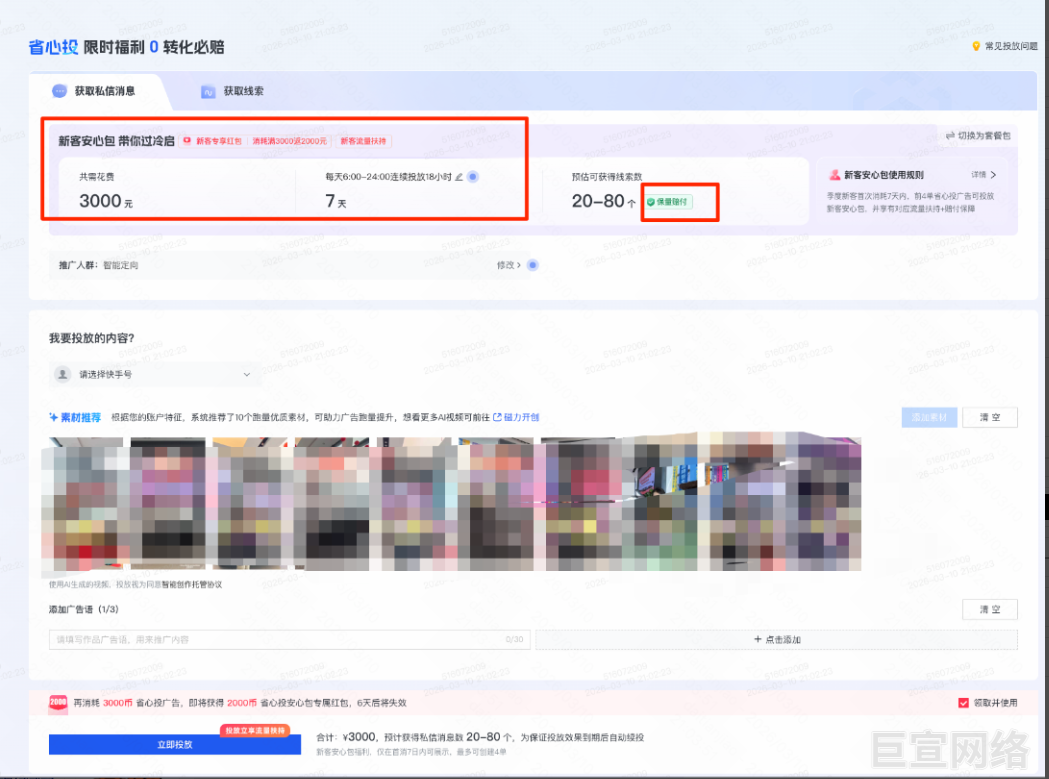This screenshot has height=779, width=1049.
Task: Open 详情 for 新客安心包使用规则
Action: click(983, 175)
